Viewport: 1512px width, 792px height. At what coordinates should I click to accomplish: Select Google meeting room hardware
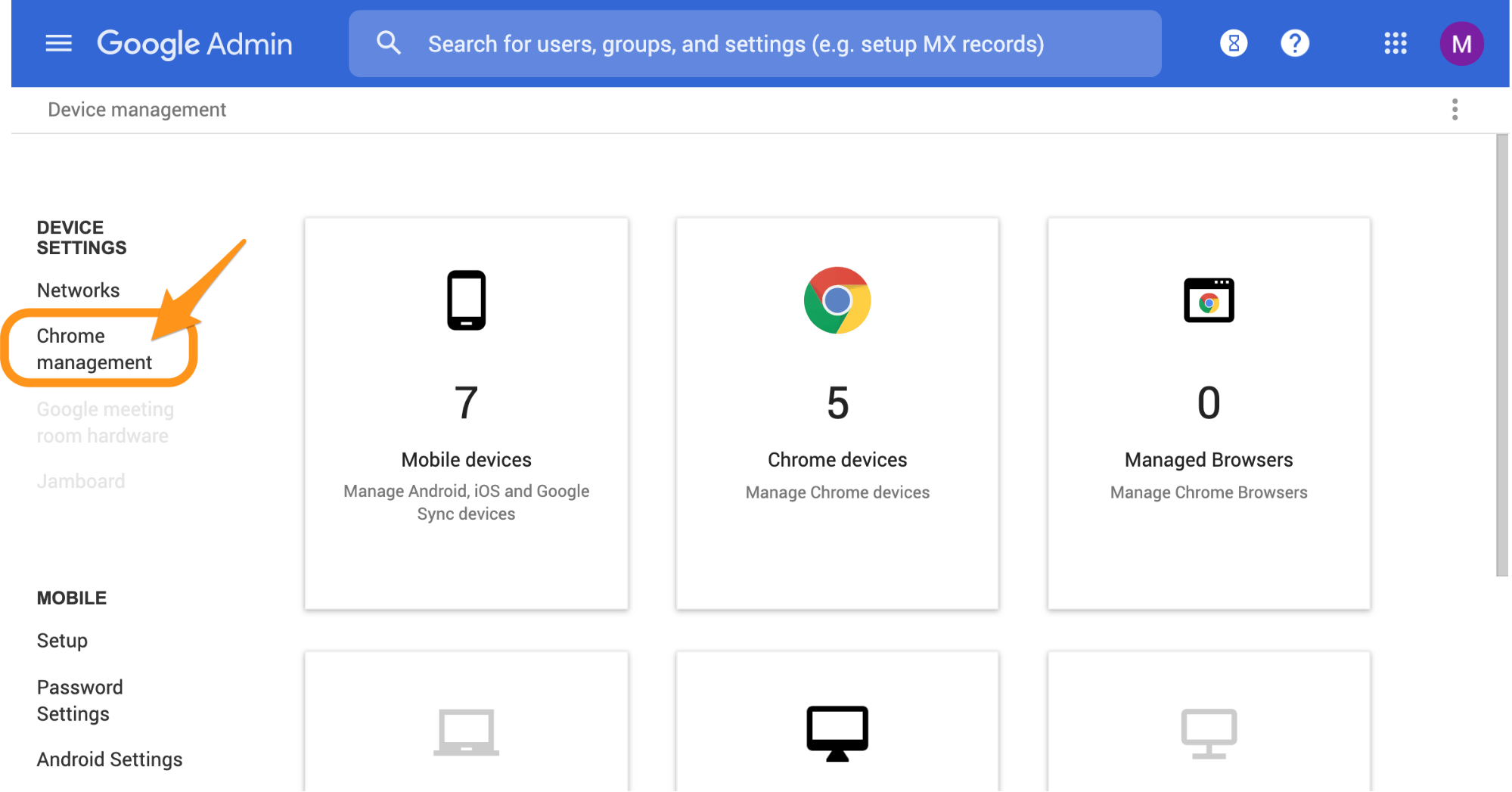[105, 422]
